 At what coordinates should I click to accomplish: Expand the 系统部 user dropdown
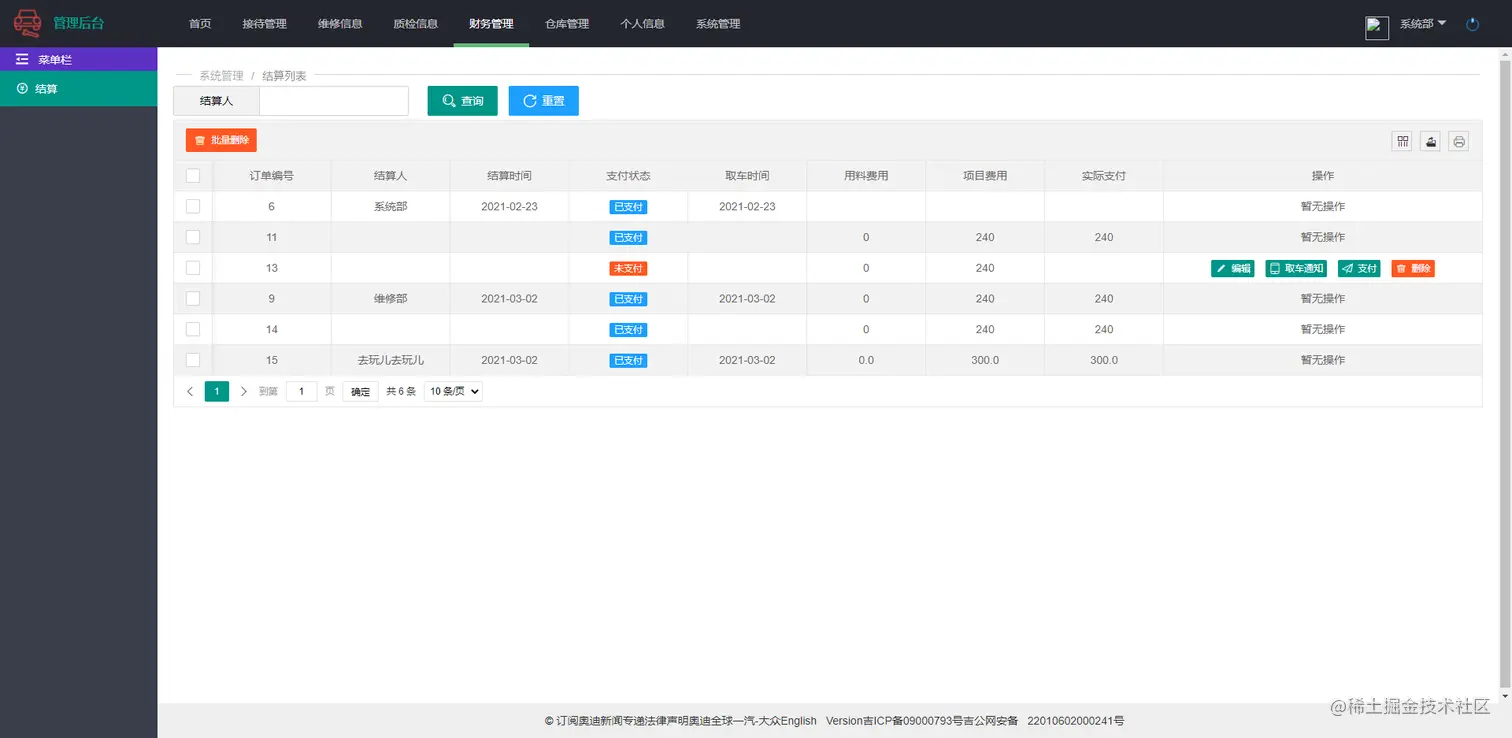click(1423, 24)
